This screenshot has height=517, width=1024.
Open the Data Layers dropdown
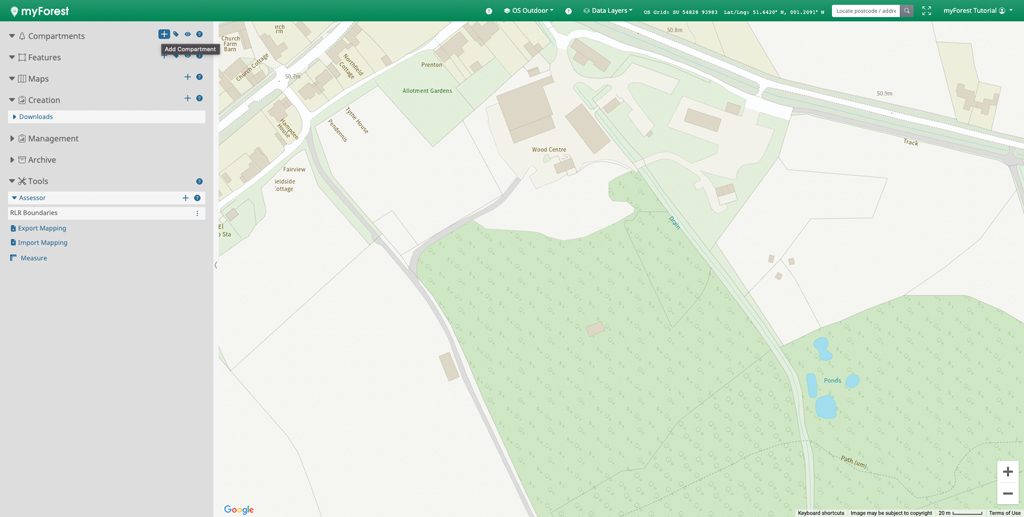(x=608, y=11)
